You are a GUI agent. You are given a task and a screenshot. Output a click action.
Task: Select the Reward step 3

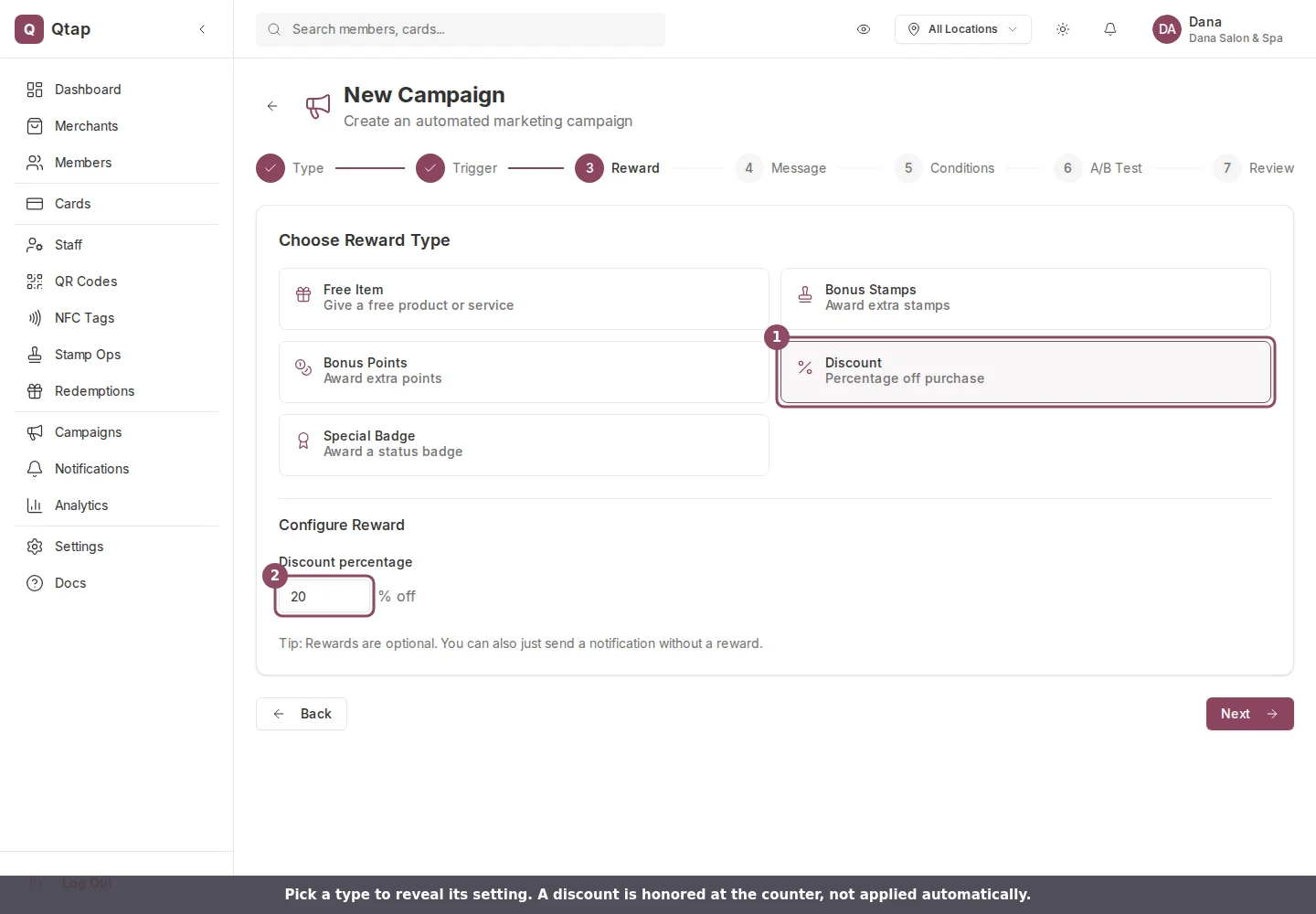pos(617,168)
